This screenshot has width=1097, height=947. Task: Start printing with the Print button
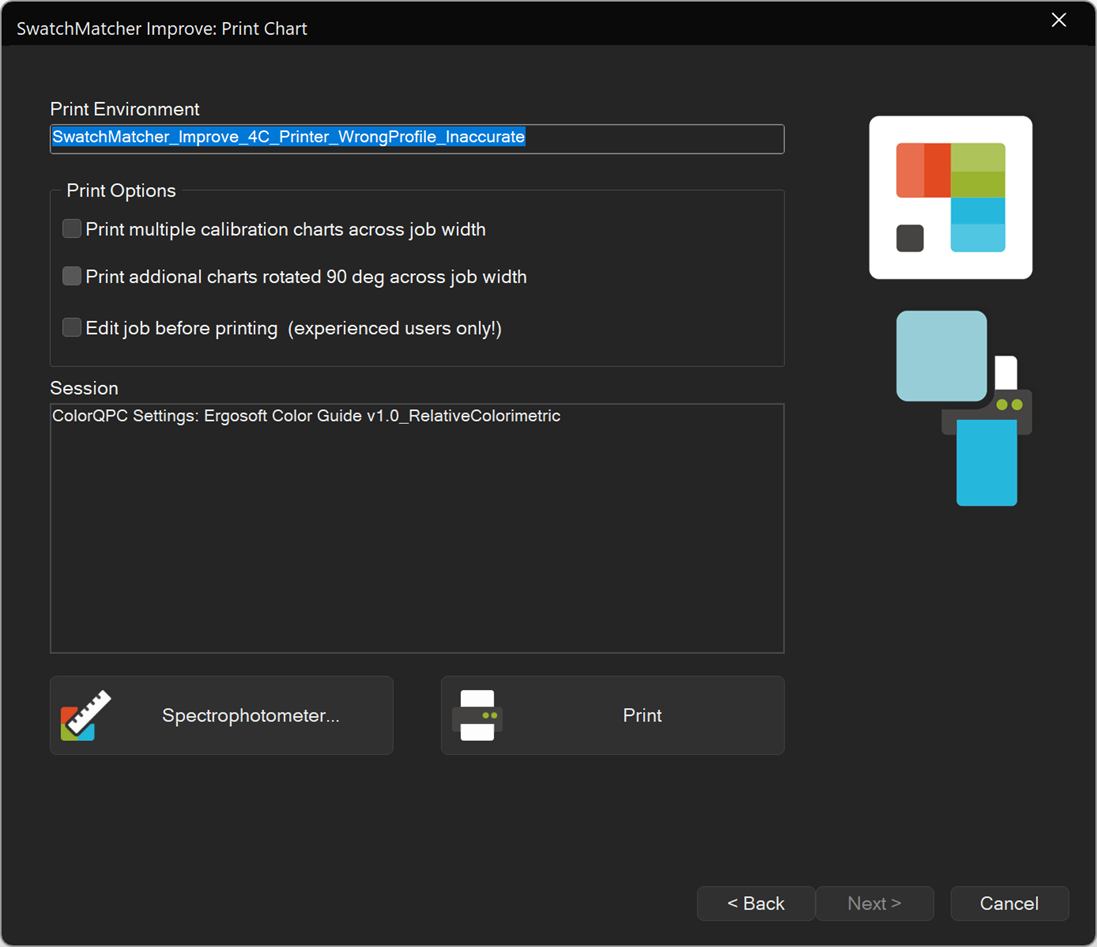tap(612, 715)
